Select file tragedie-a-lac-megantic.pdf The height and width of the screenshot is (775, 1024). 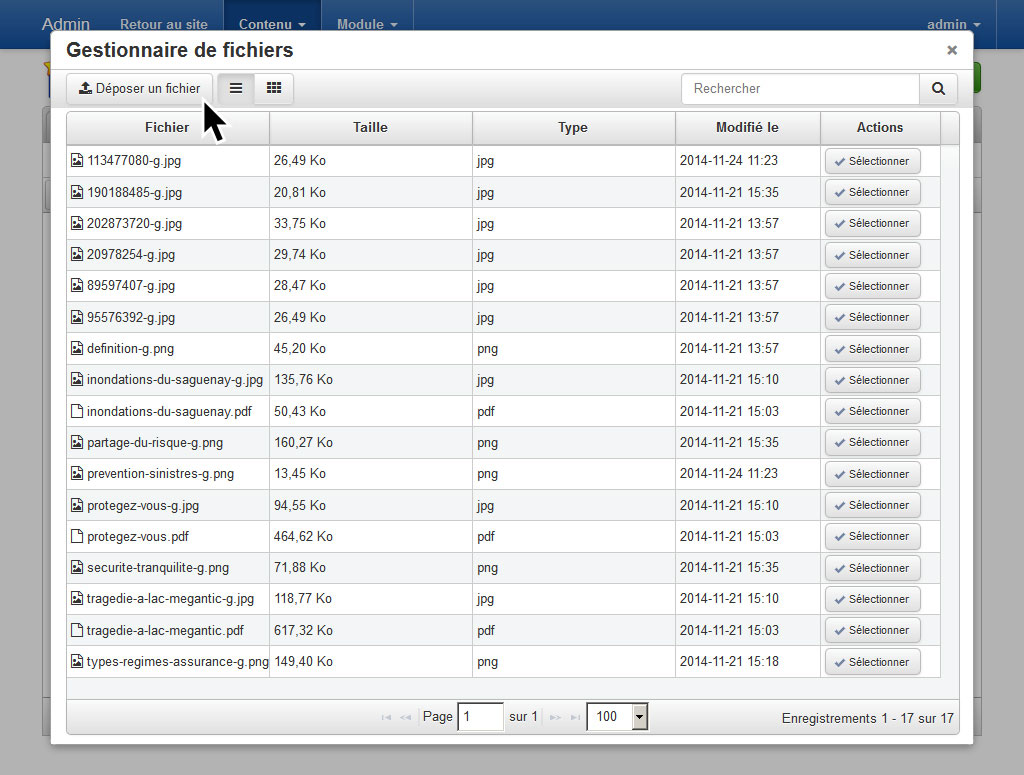872,630
